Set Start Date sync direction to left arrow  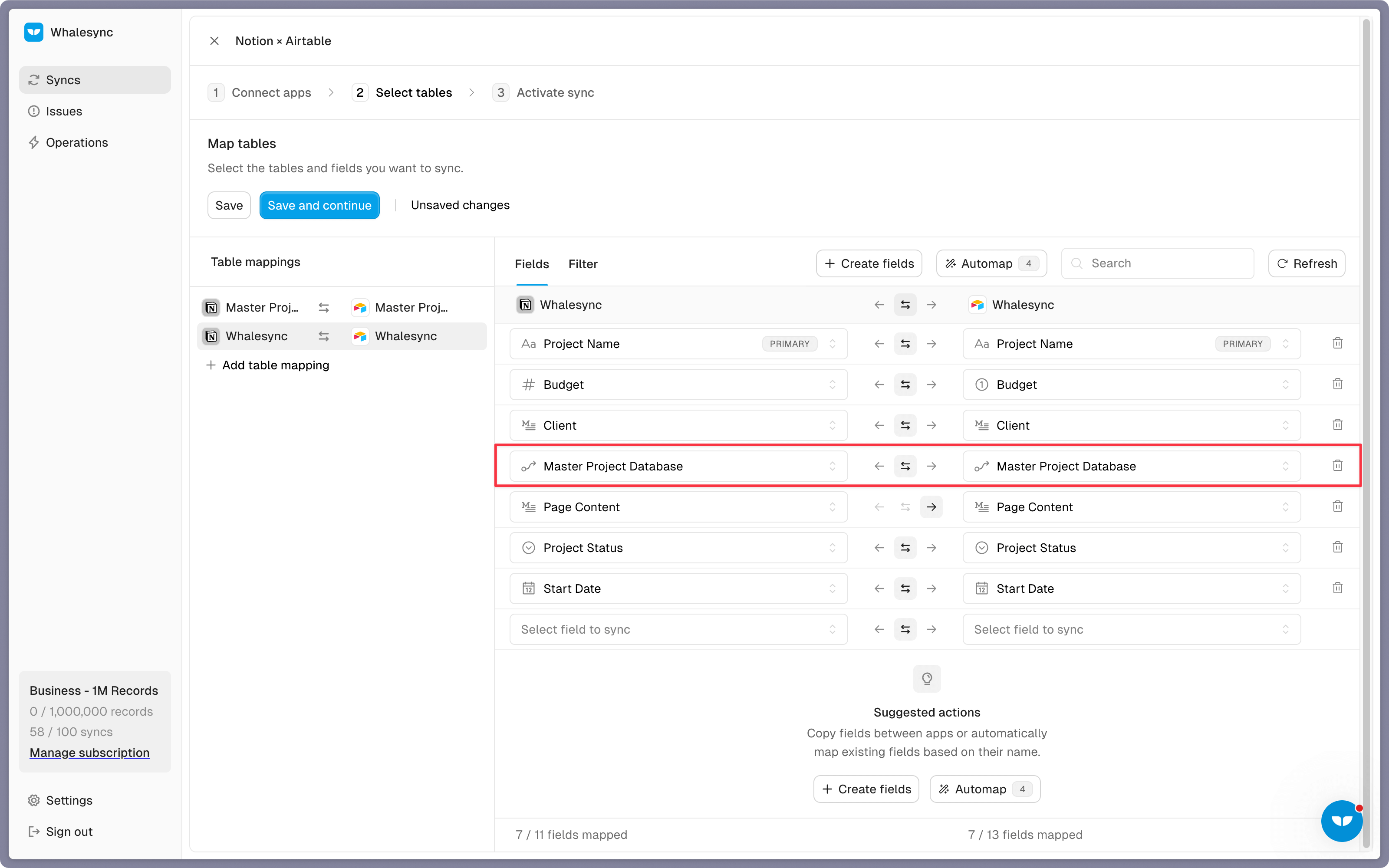(x=879, y=589)
